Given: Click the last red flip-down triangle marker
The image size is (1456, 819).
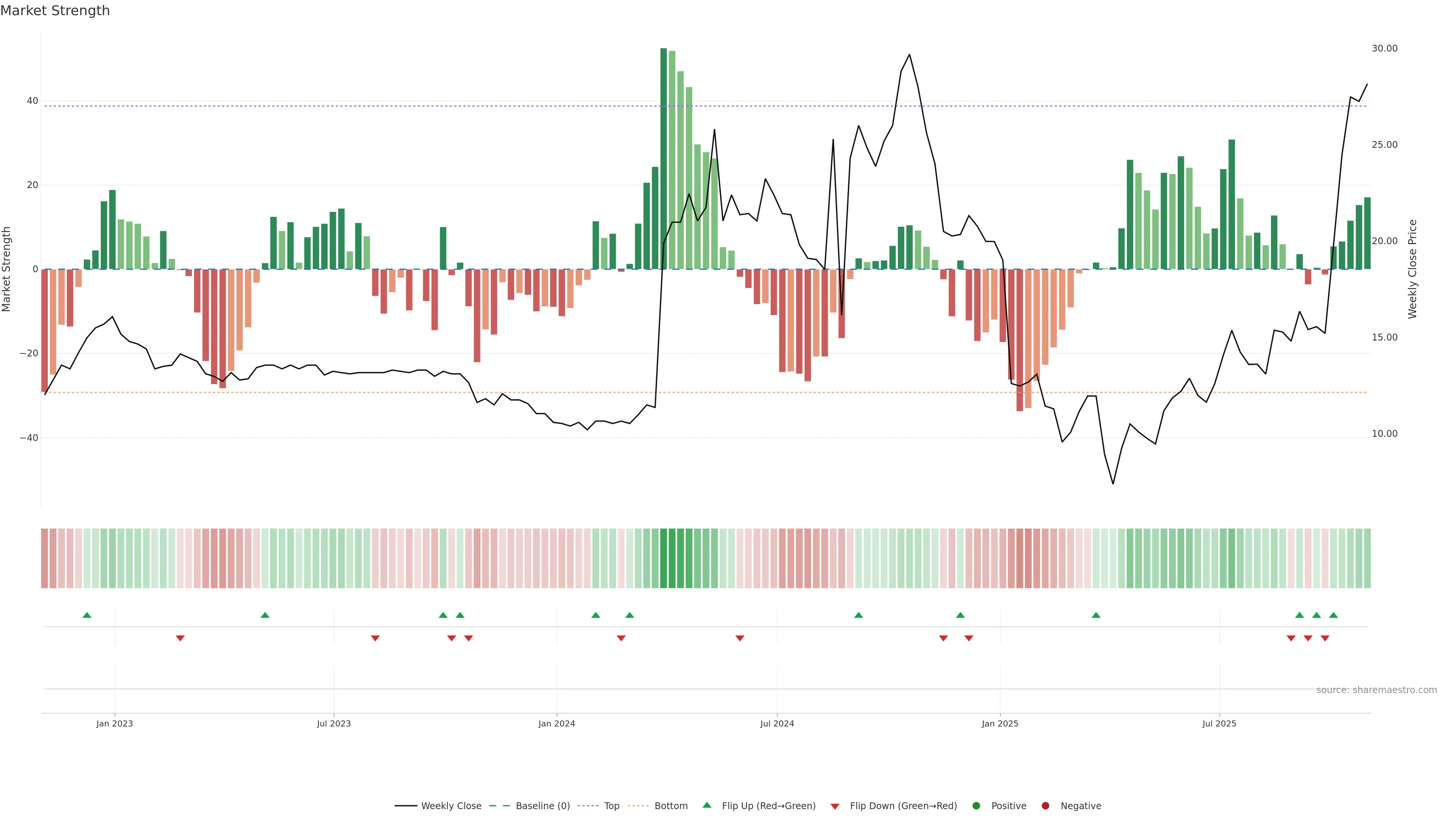Looking at the screenshot, I should [x=1325, y=638].
